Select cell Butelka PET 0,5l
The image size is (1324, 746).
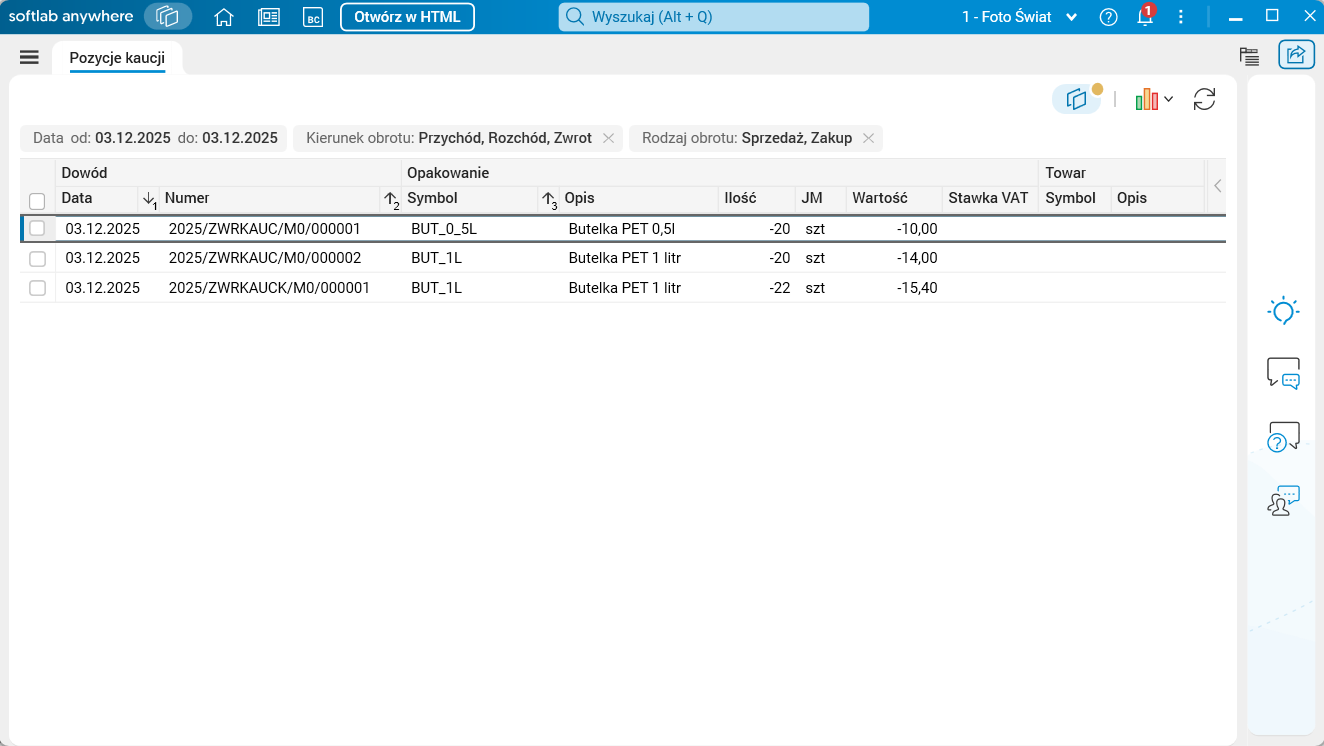point(622,228)
